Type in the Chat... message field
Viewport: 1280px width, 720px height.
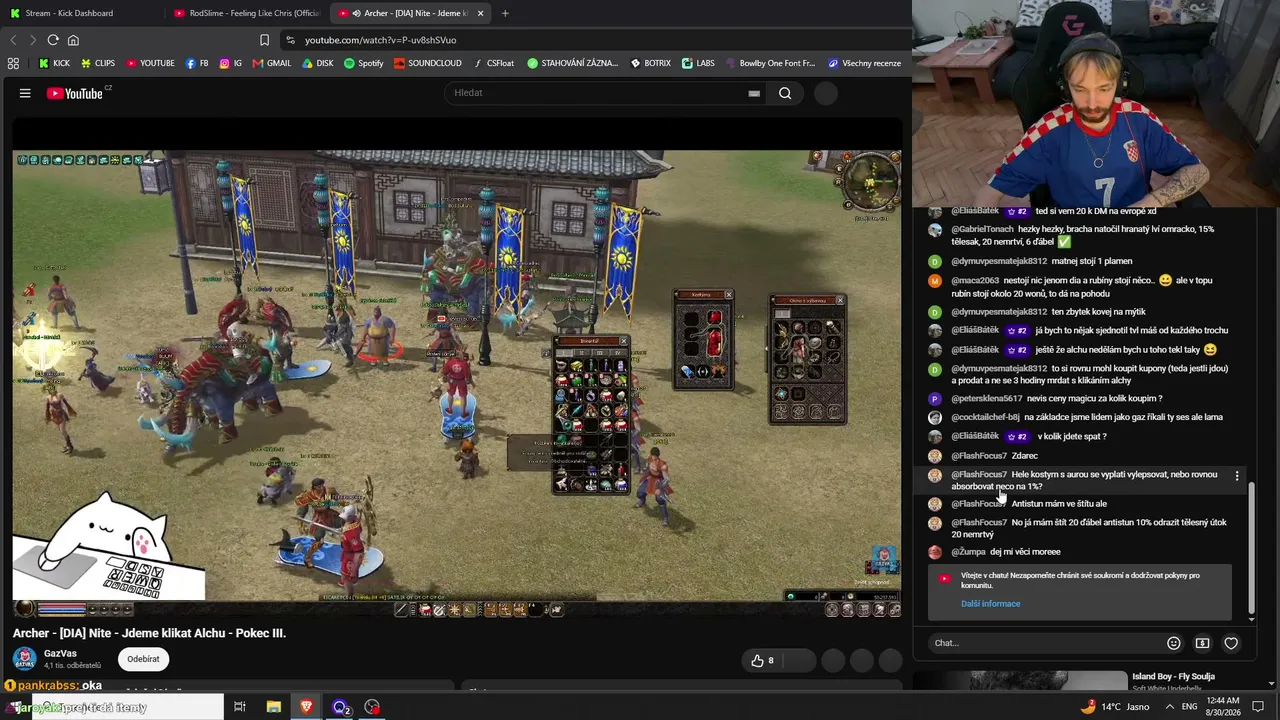coord(1044,643)
